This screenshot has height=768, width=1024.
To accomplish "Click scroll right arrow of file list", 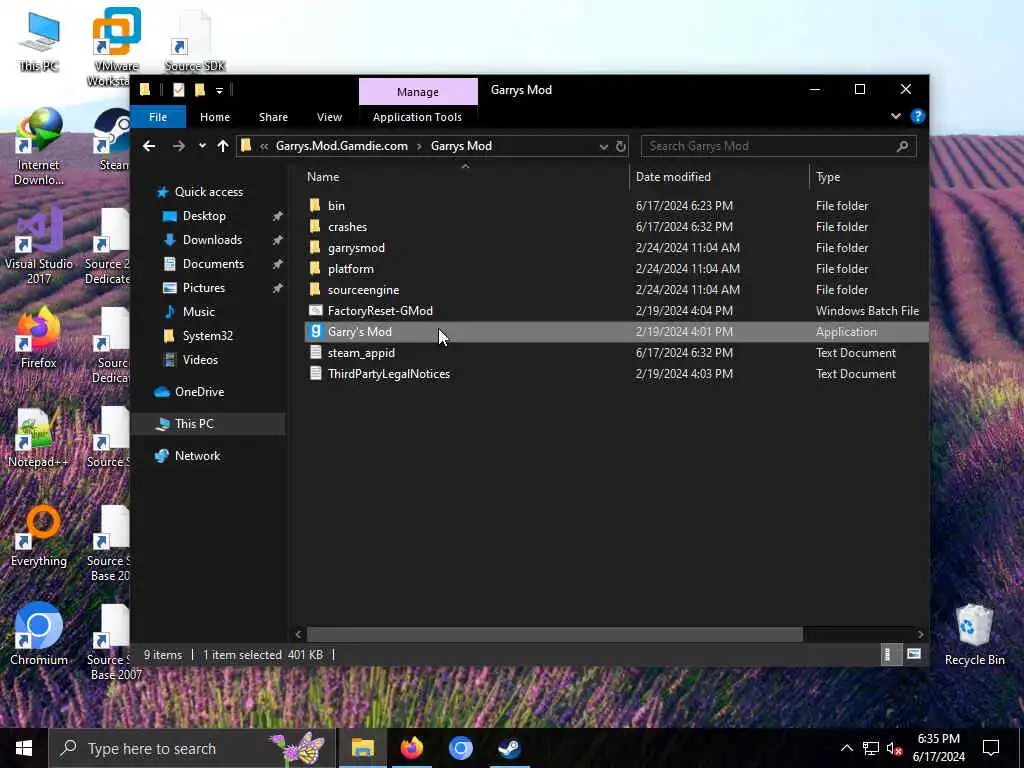I will (x=920, y=634).
